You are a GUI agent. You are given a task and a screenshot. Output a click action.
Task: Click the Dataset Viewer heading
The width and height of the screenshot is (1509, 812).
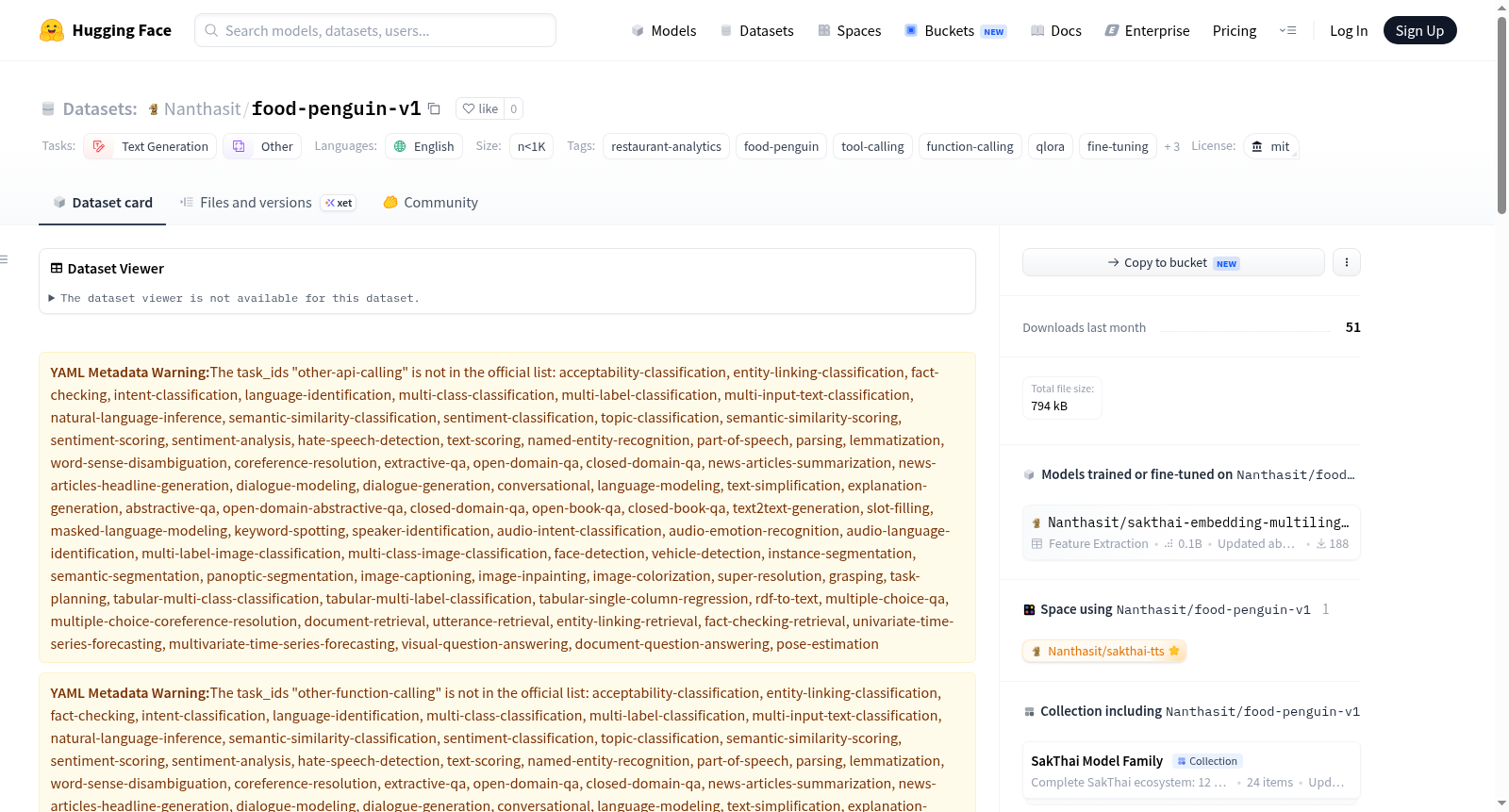tap(115, 269)
